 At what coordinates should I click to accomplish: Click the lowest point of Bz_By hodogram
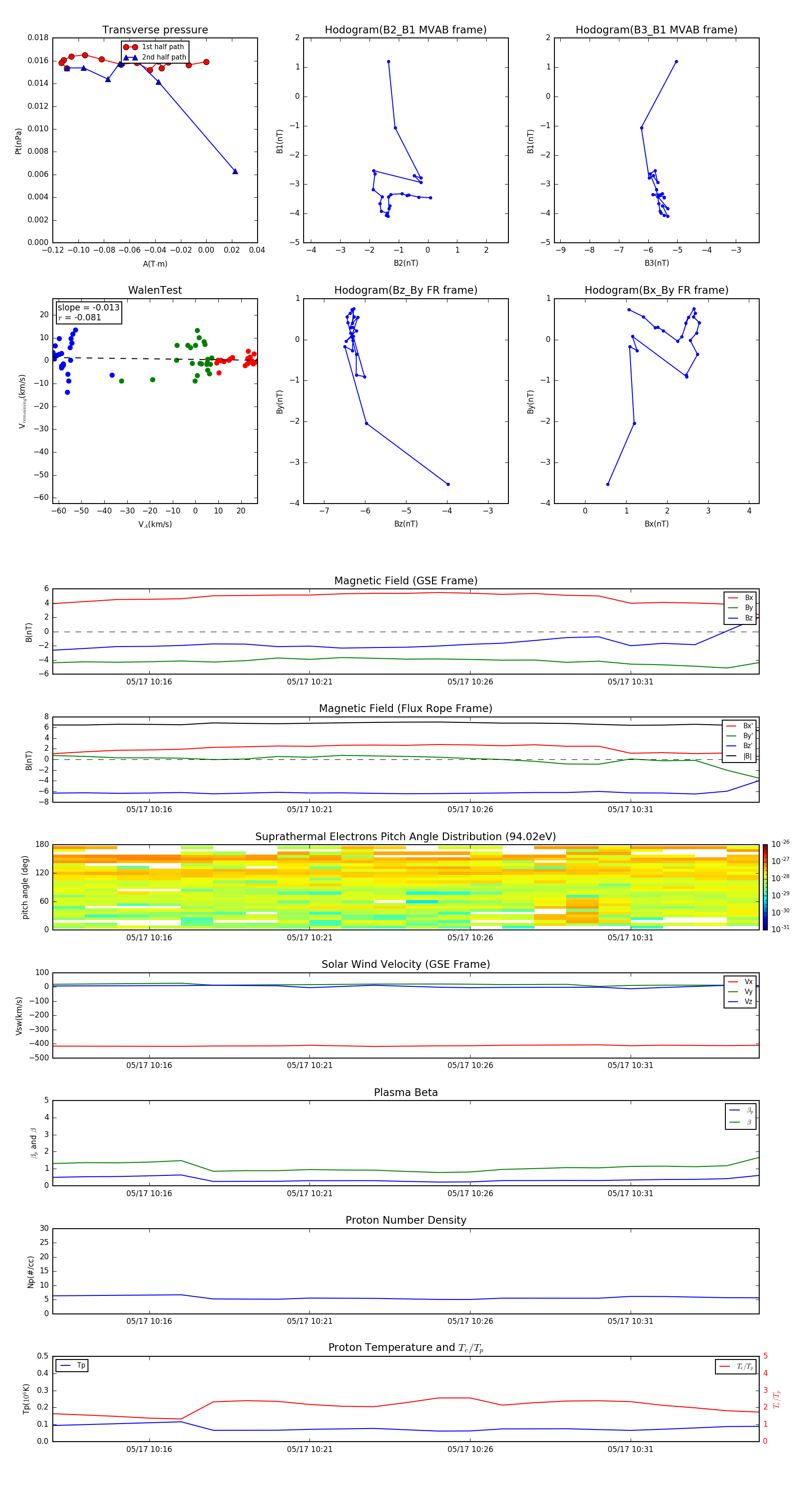[448, 485]
